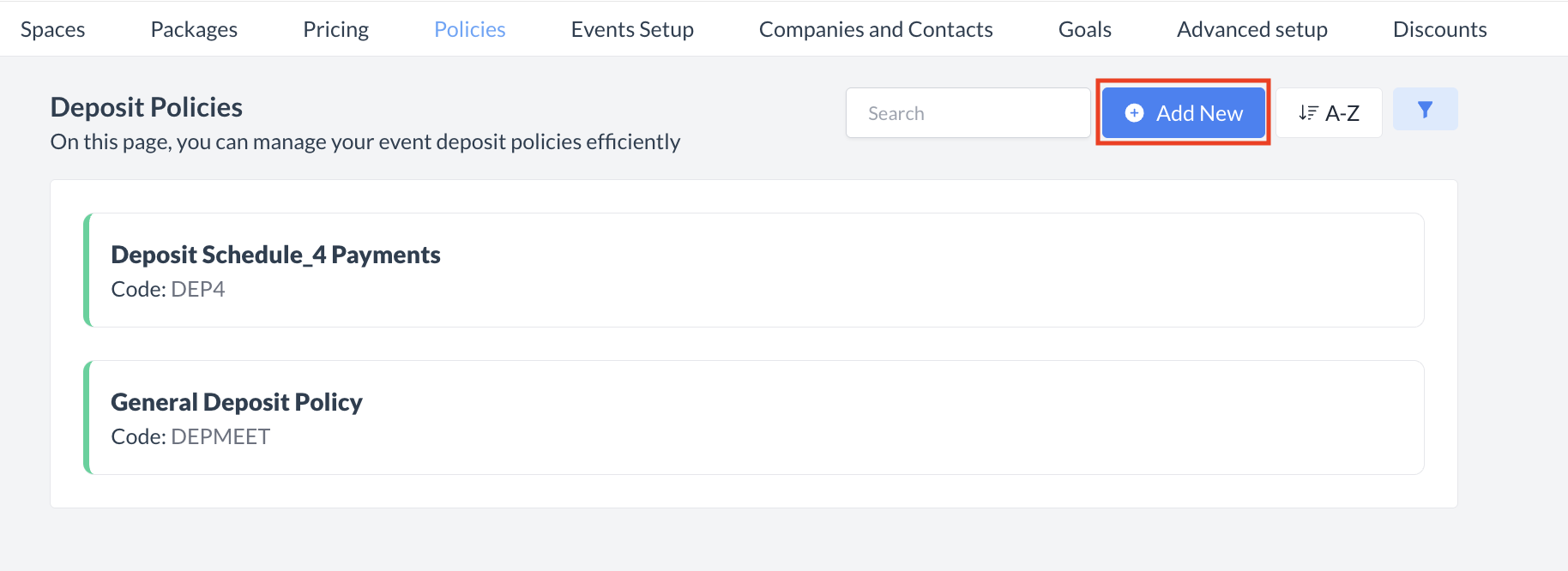Click the descending sort arrow icon

1307,113
